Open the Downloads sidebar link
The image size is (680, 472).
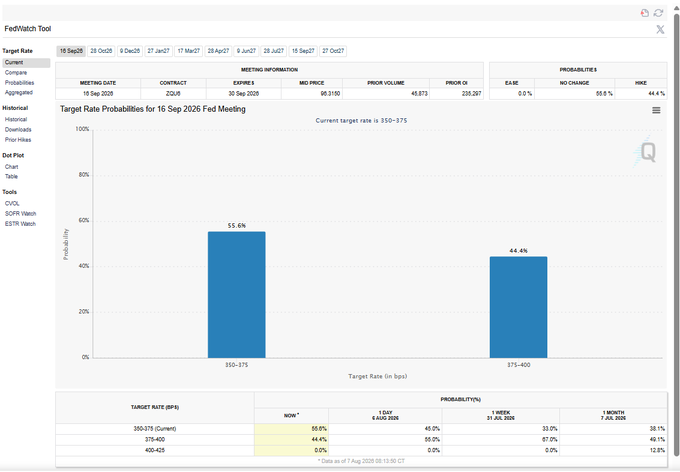(x=18, y=129)
